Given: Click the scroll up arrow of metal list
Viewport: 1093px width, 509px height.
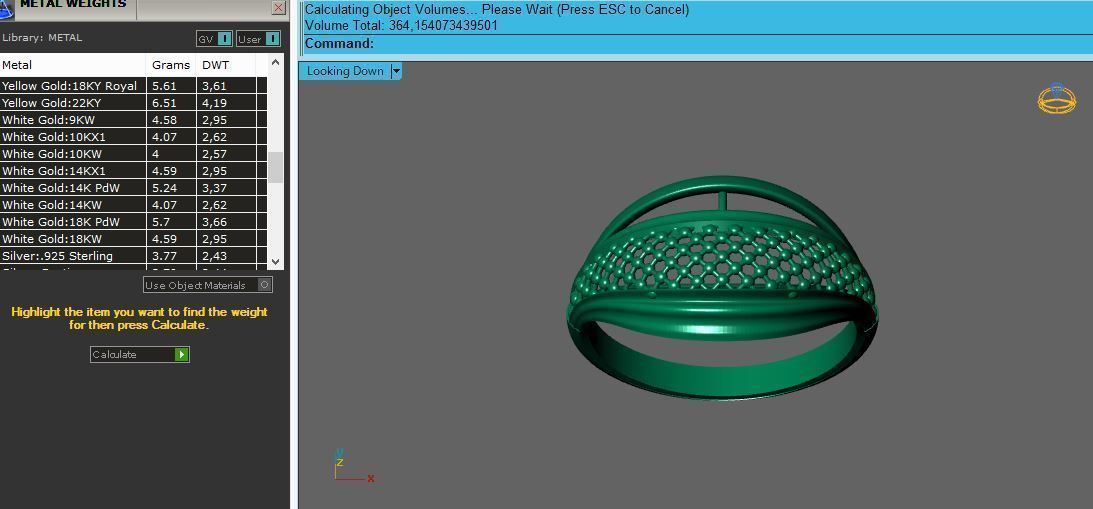Looking at the screenshot, I should (275, 62).
